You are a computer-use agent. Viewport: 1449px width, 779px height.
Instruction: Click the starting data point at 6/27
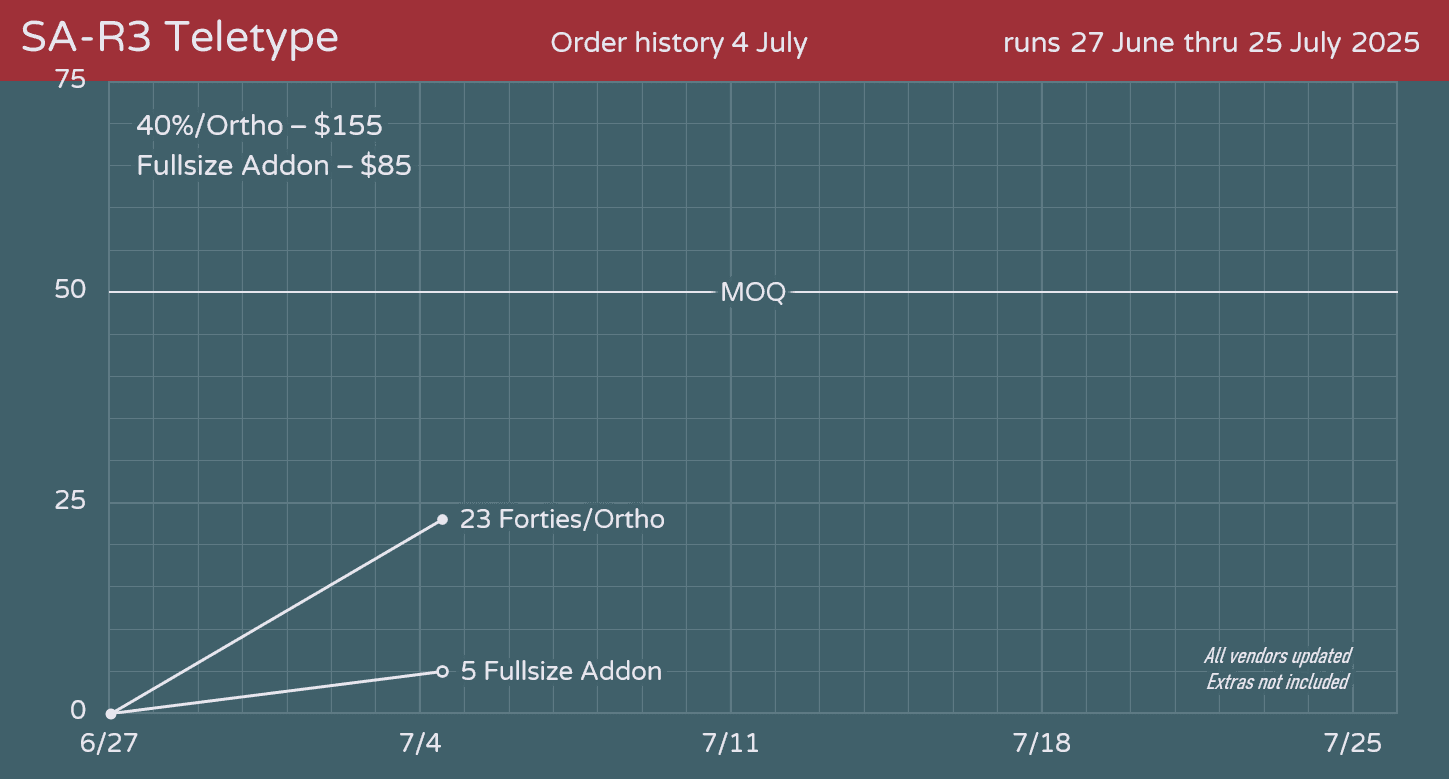(111, 714)
